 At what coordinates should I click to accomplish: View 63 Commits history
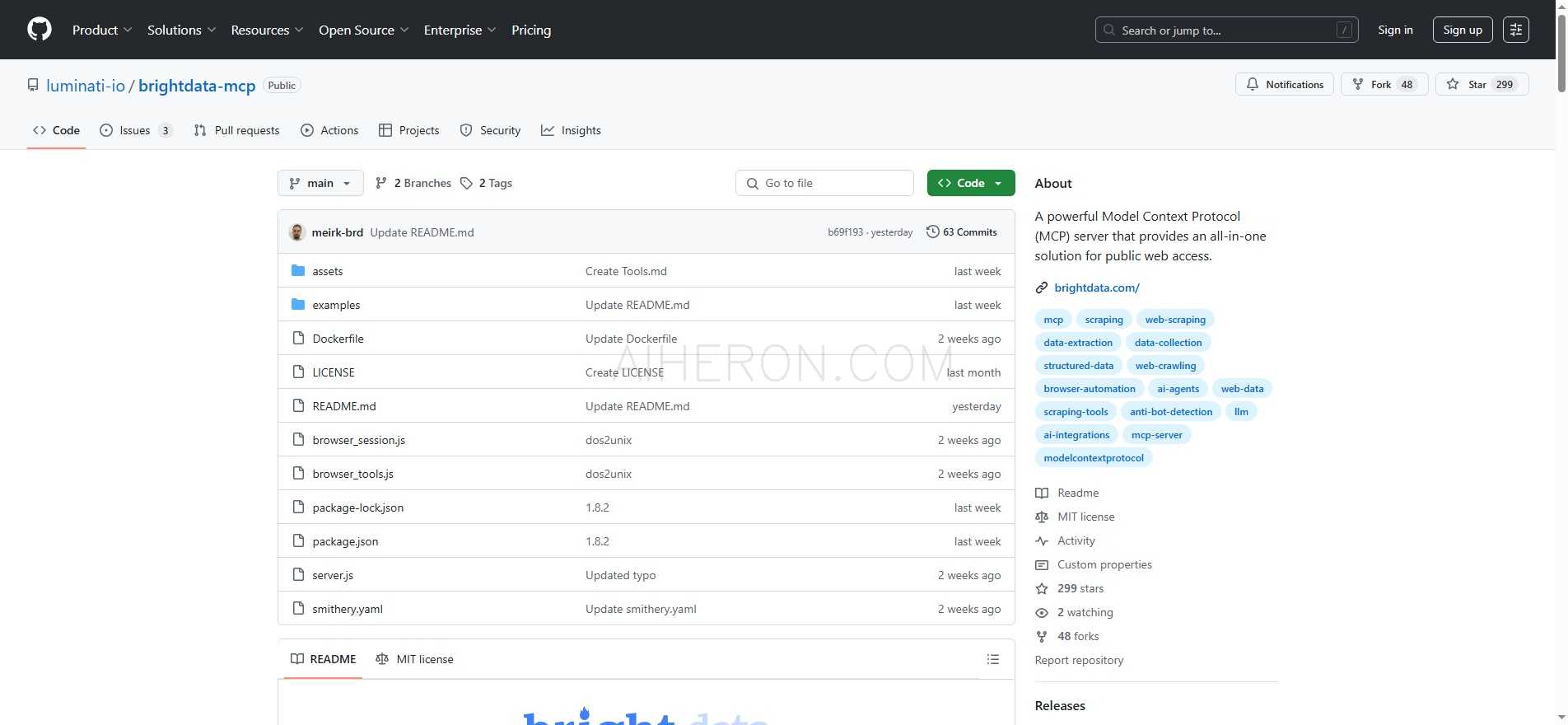click(962, 232)
